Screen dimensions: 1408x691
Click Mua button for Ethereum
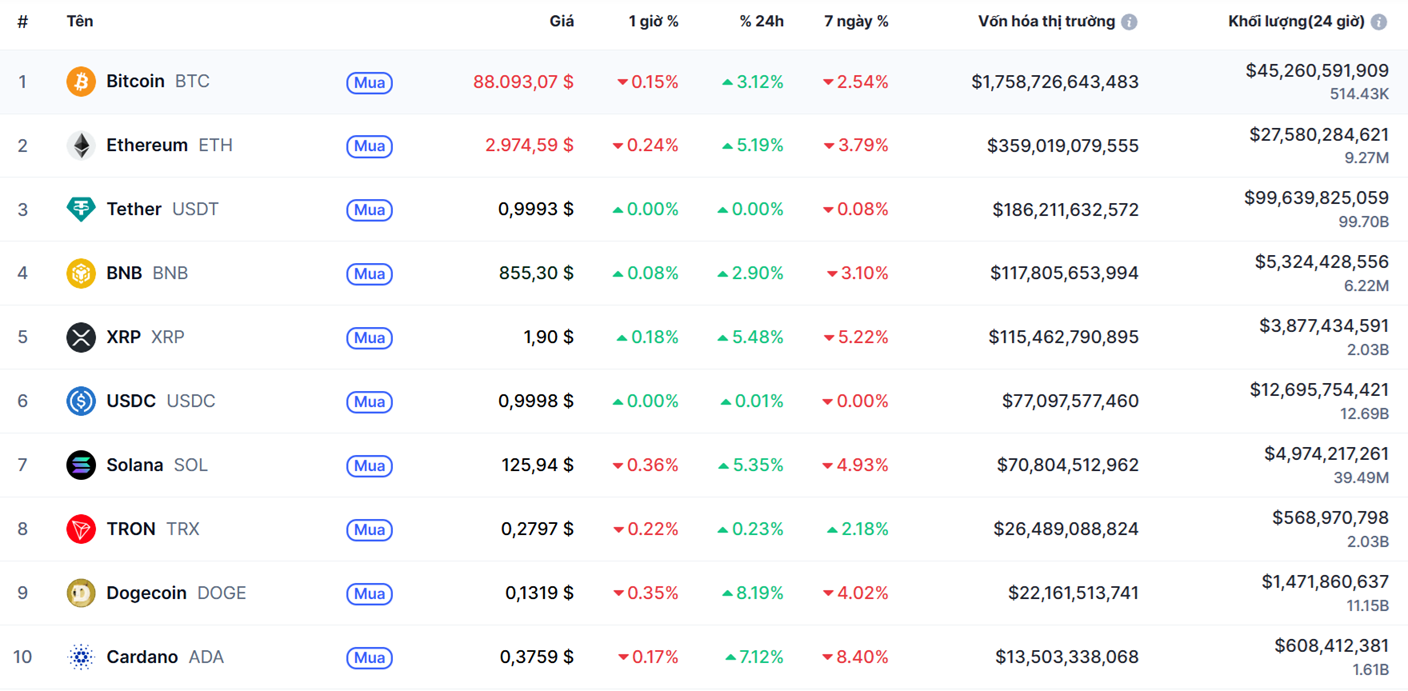tap(369, 146)
